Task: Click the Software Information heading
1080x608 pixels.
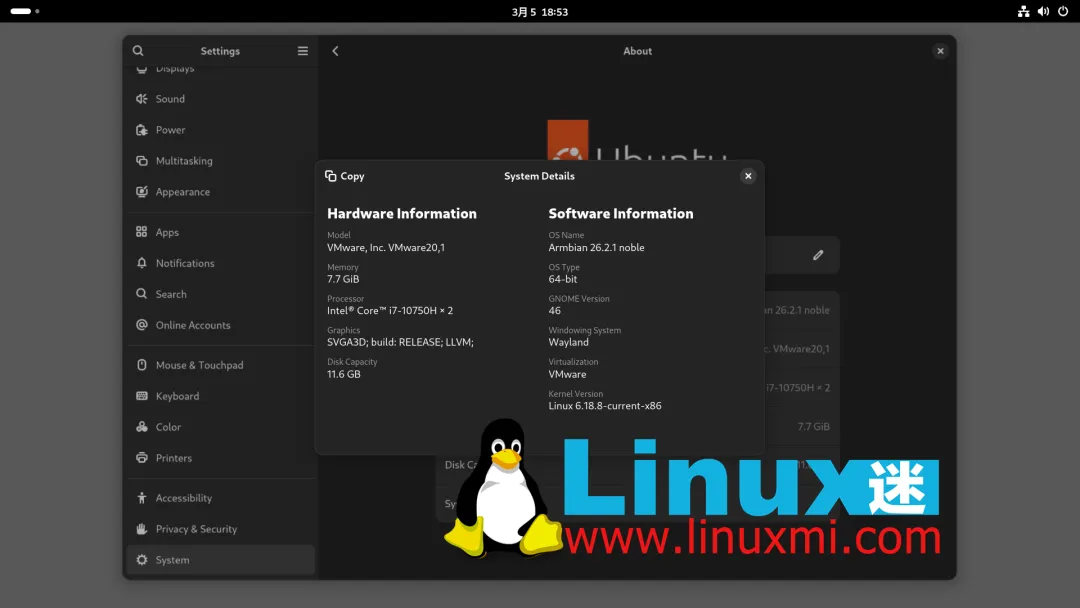Action: (621, 213)
